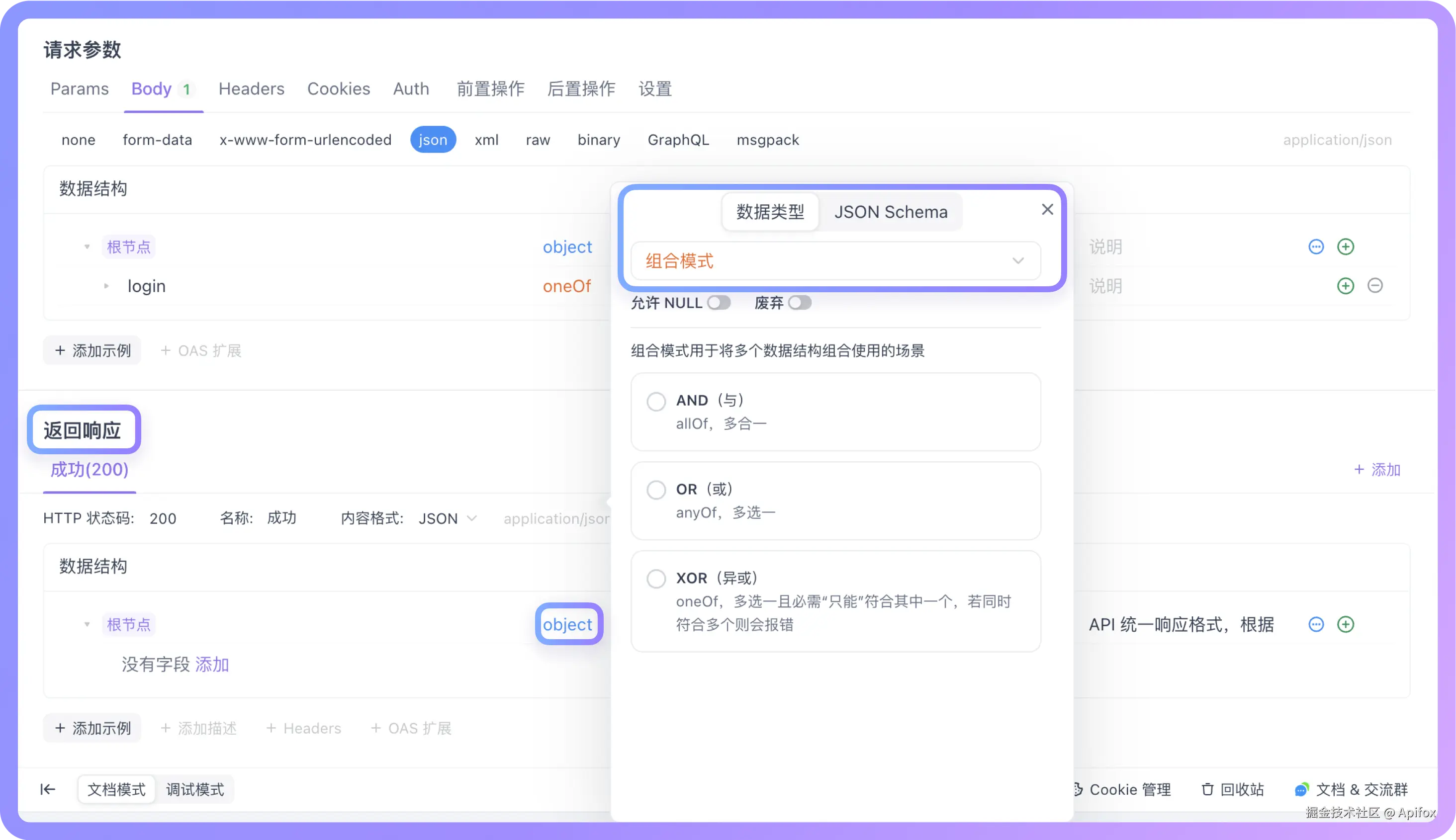
Task: Click HTTP 状态码 value 200
Action: point(163,518)
